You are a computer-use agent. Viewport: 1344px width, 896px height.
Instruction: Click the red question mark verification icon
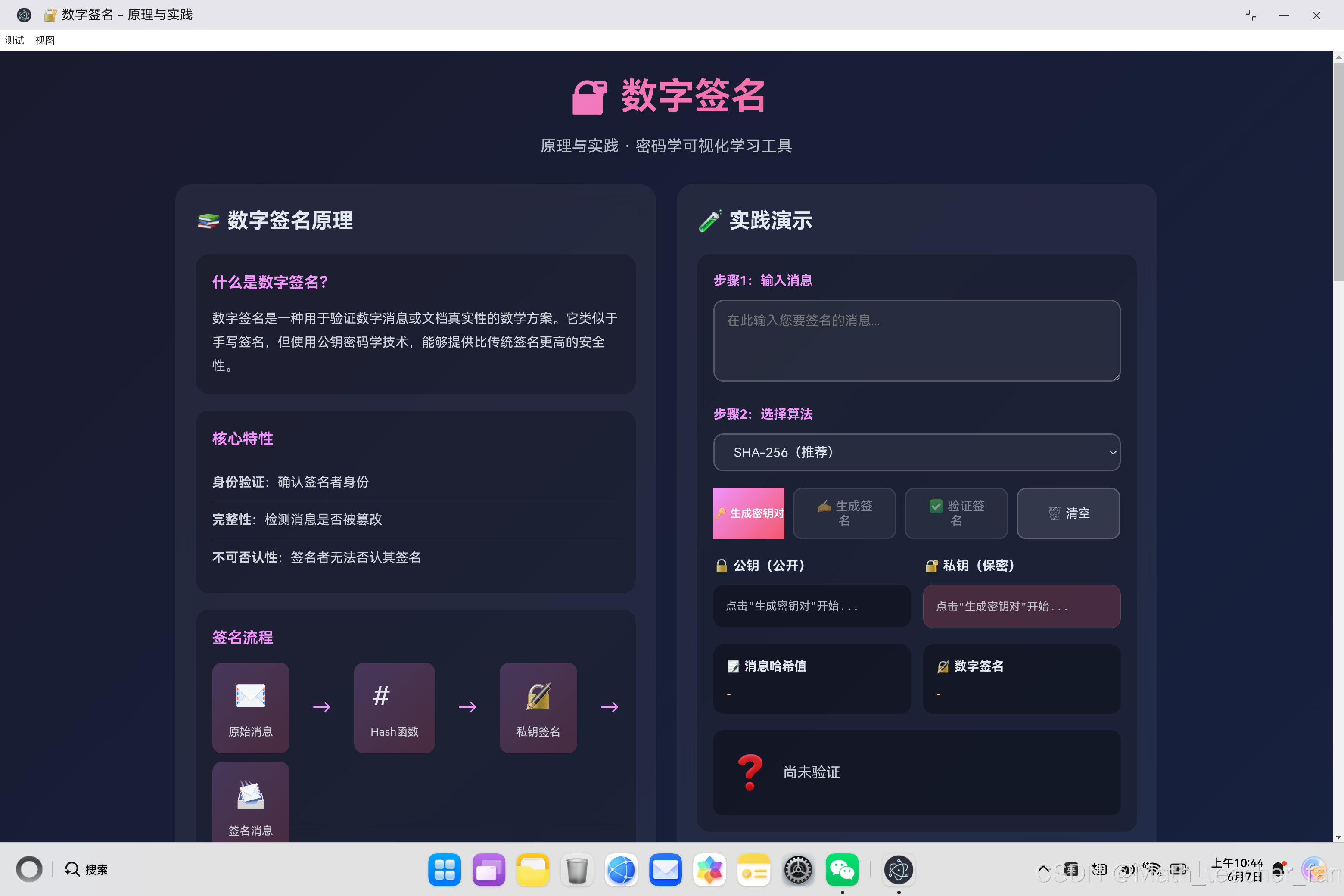750,772
